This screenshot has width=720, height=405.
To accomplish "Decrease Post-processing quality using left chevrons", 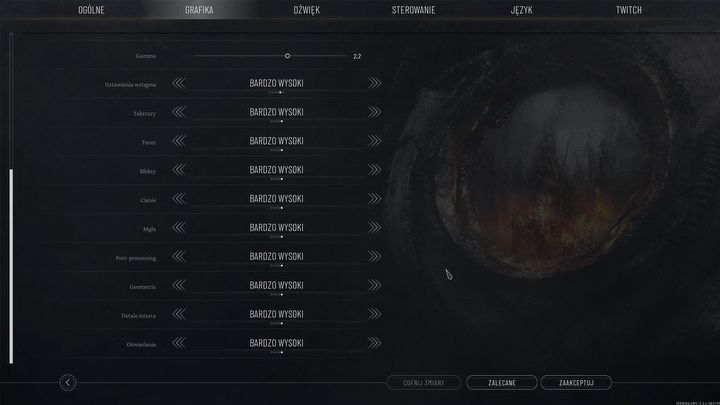I will pyautogui.click(x=179, y=256).
